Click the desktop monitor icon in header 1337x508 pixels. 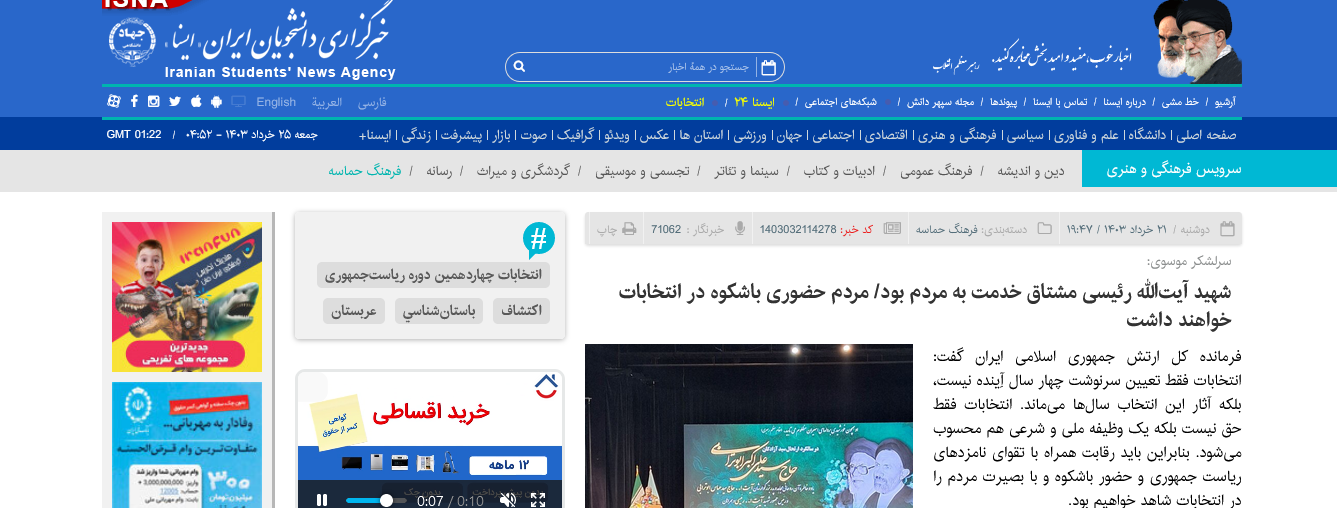[238, 101]
